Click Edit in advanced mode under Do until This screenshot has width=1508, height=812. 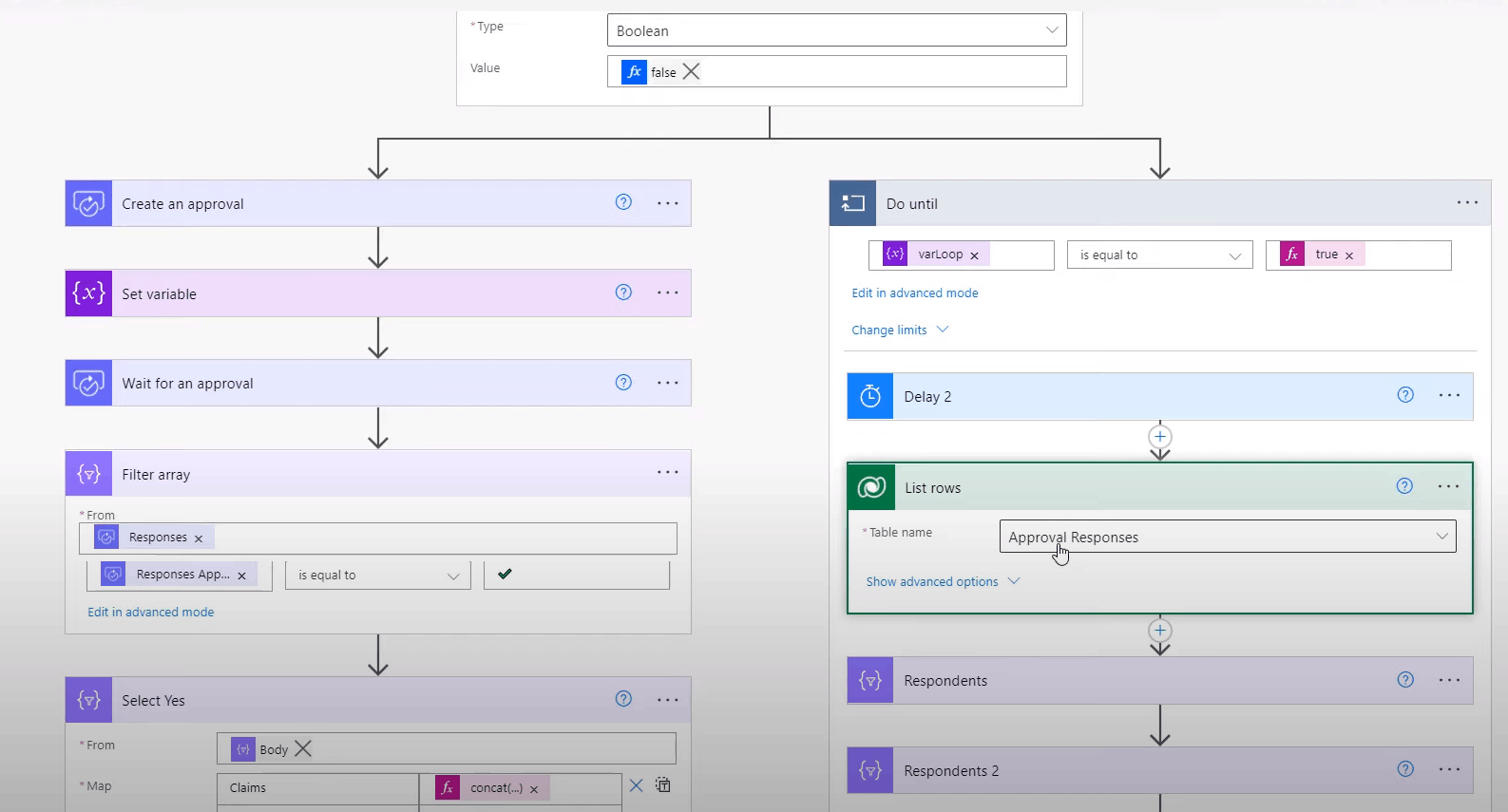coord(915,293)
